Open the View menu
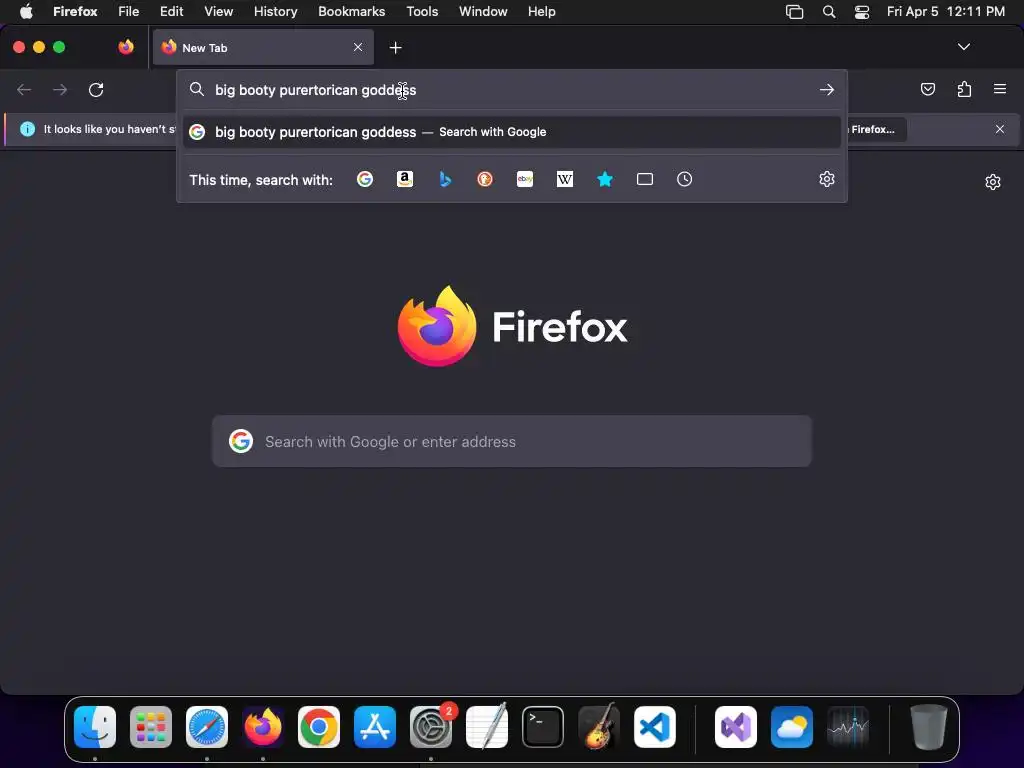The image size is (1024, 768). 218,12
